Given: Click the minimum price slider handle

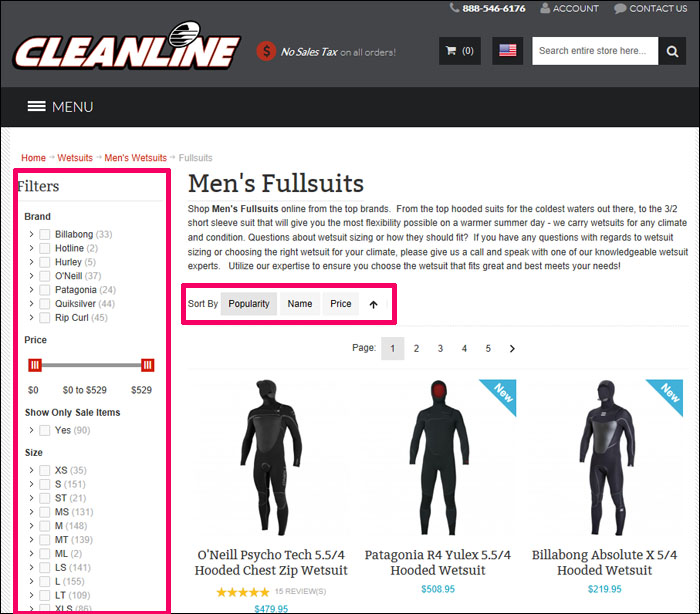Looking at the screenshot, I should pos(35,365).
